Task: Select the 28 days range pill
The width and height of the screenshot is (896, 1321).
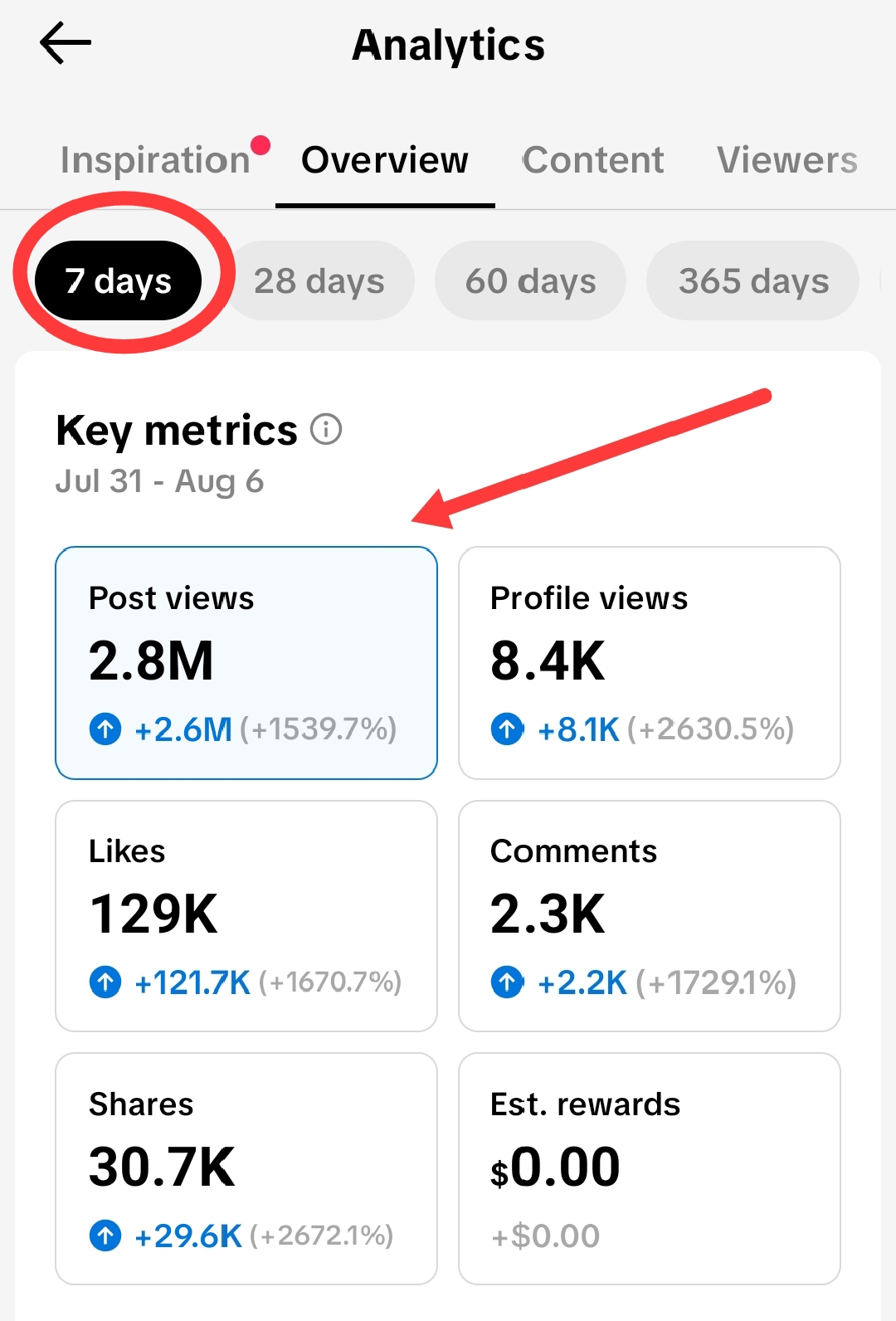Action: [x=319, y=280]
